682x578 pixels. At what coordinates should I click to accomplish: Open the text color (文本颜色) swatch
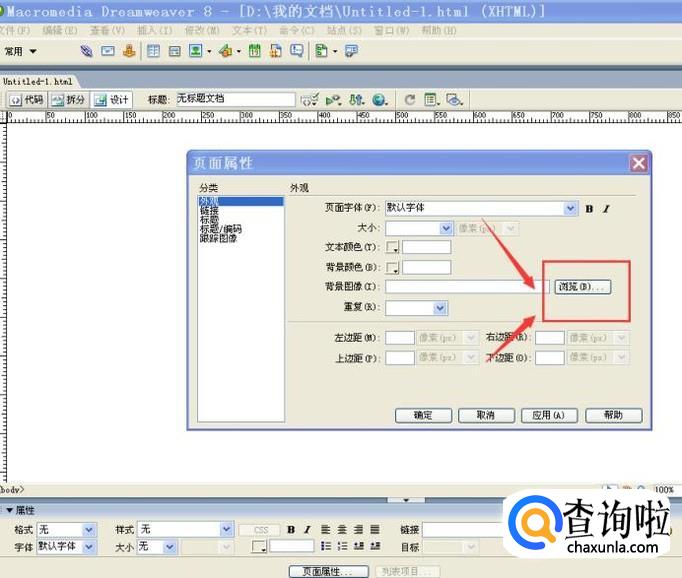392,247
